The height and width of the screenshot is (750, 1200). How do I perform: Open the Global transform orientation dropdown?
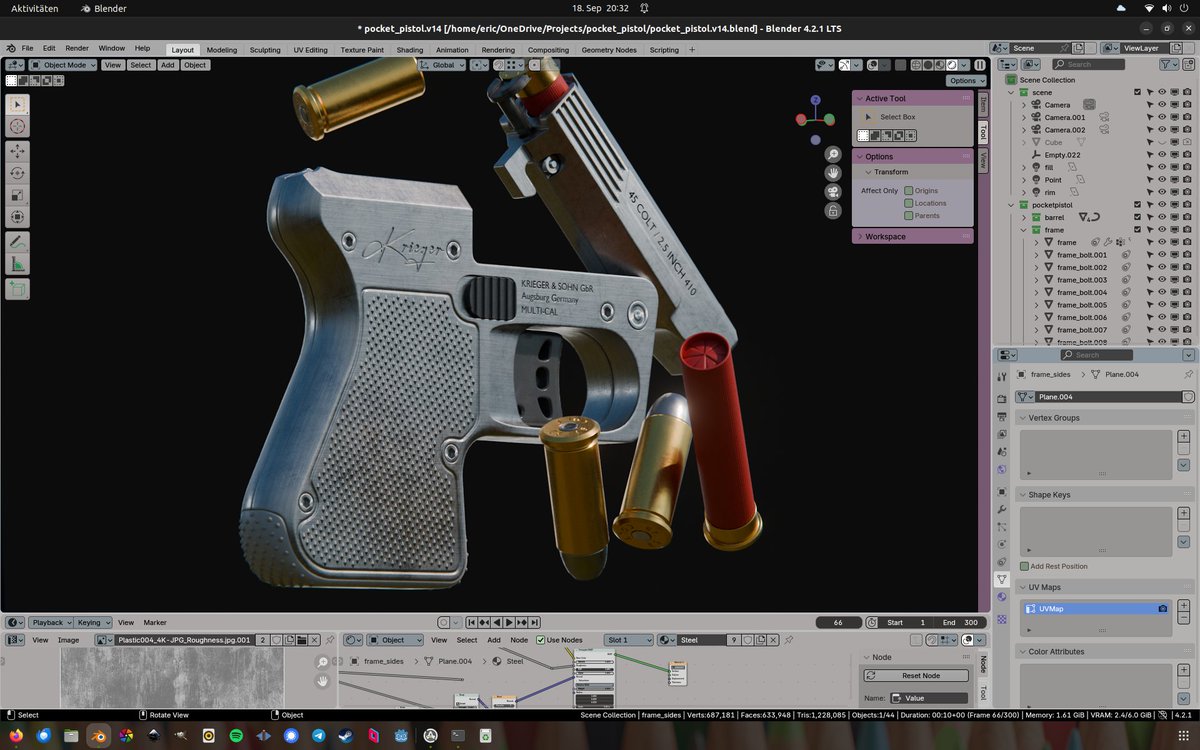tap(441, 65)
